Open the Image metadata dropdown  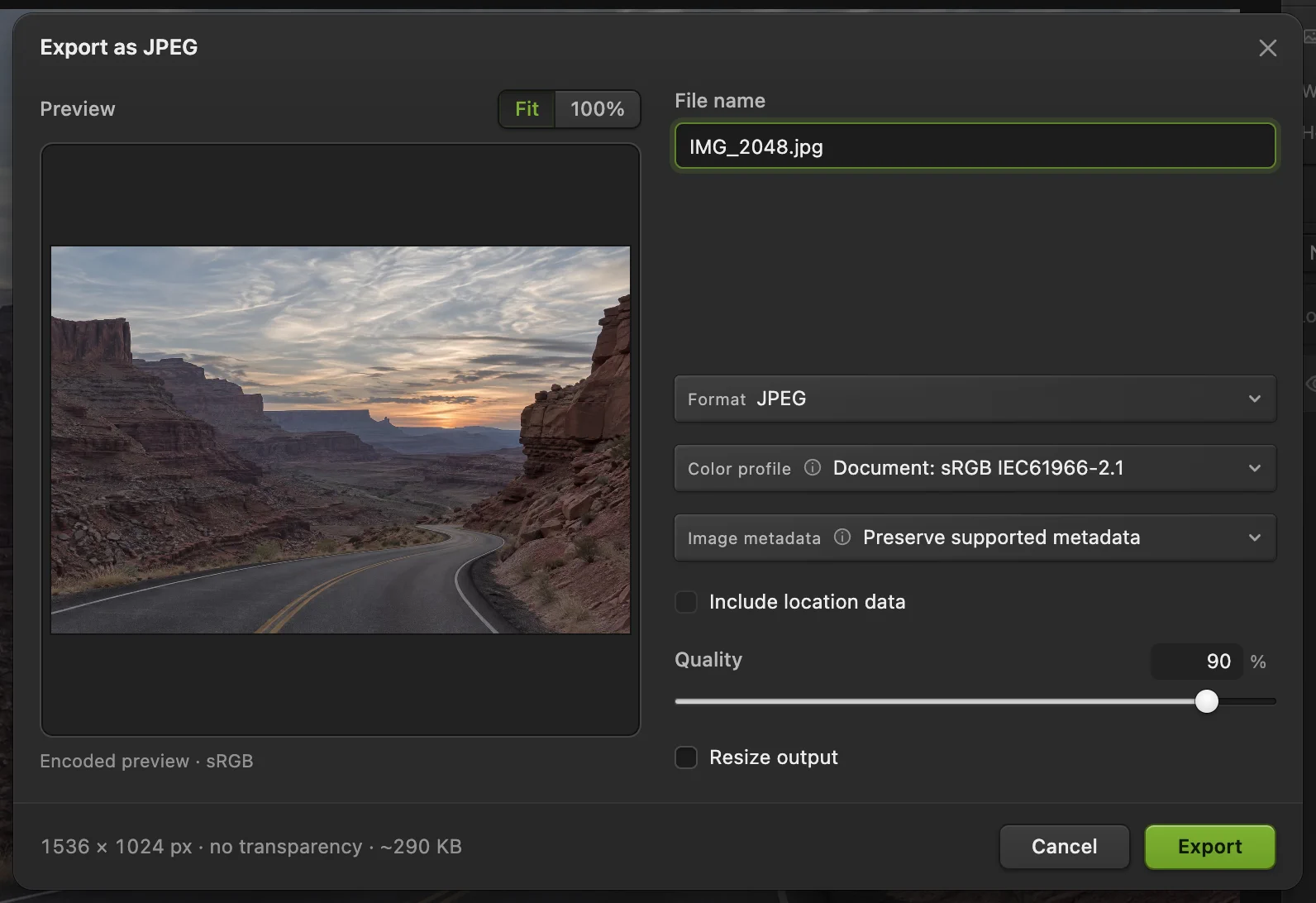coord(975,537)
